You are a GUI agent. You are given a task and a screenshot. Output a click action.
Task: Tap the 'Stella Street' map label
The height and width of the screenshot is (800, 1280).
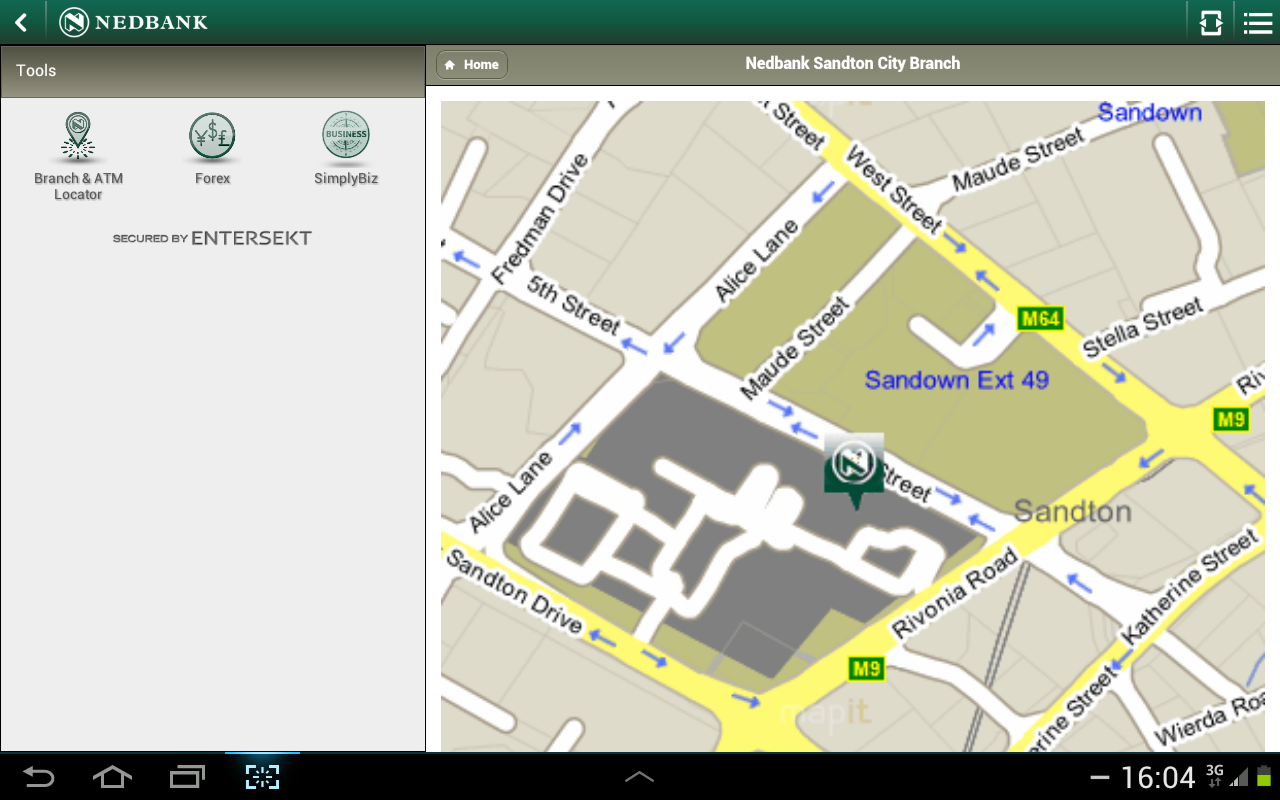(1143, 327)
